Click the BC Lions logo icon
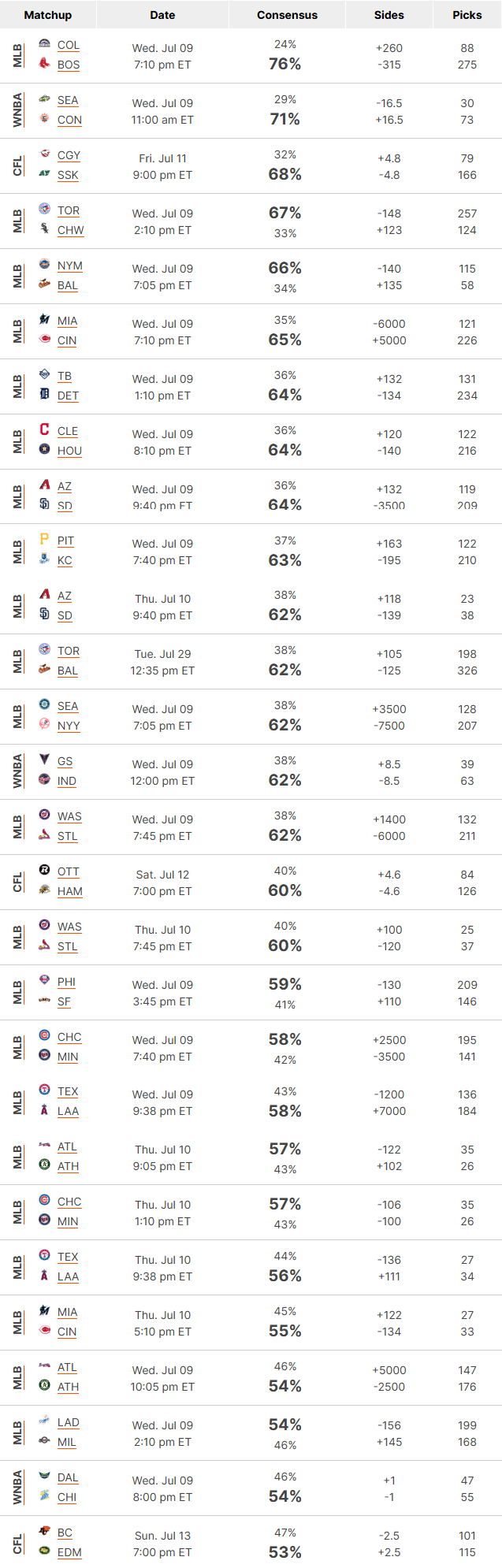This screenshot has height=1568, width=502. [x=45, y=1531]
